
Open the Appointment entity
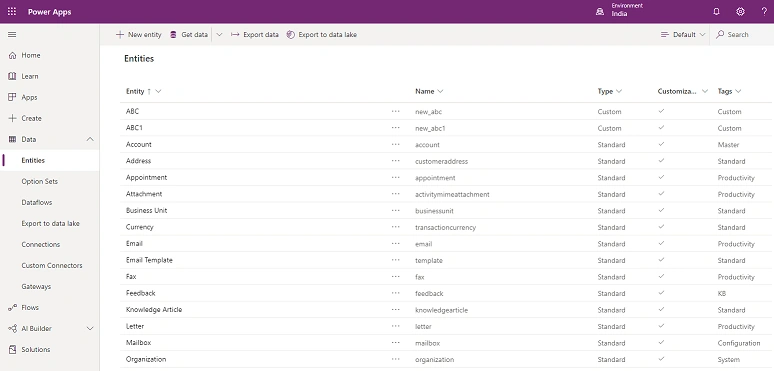(x=146, y=178)
